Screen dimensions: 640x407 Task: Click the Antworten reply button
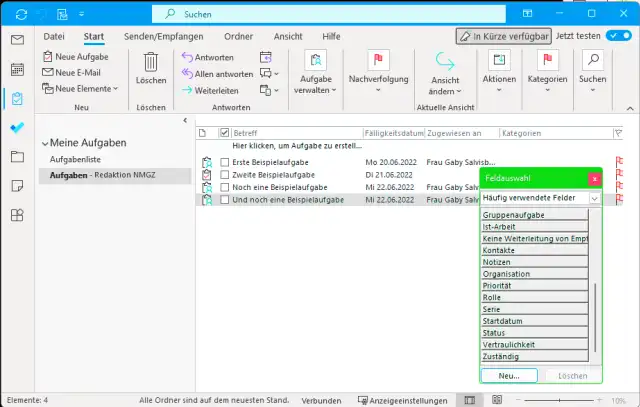pos(208,57)
